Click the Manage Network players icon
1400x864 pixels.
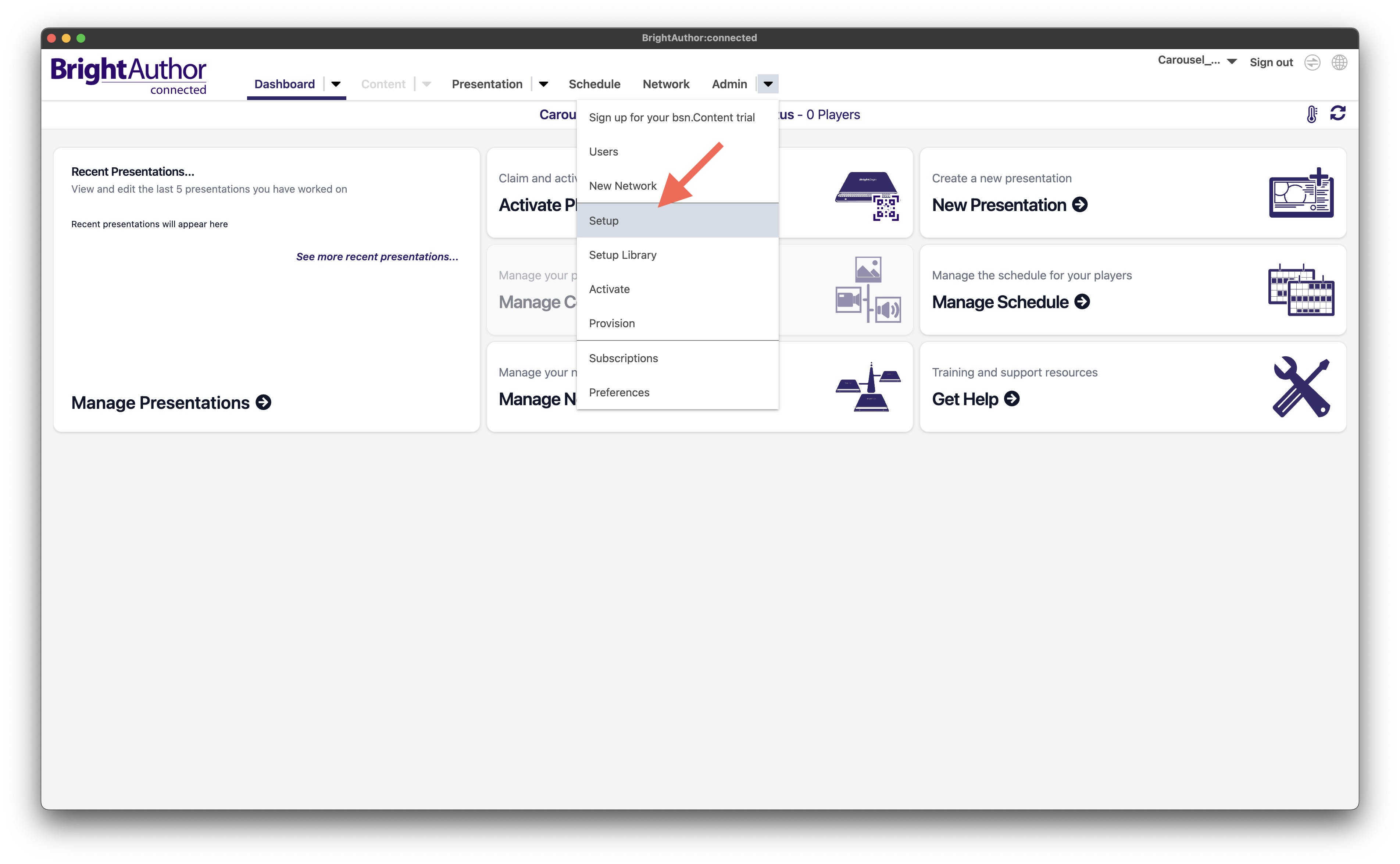(868, 387)
